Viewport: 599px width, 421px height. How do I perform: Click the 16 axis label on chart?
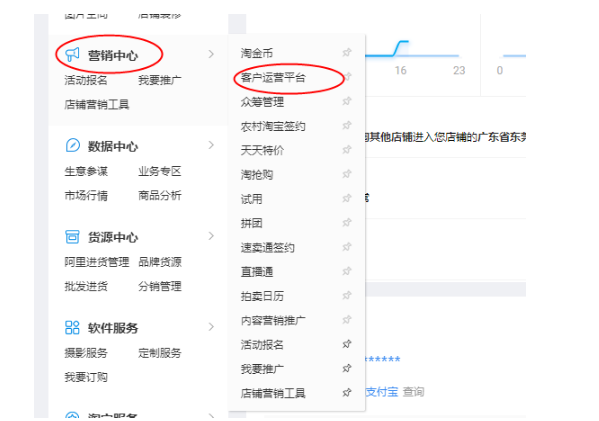pyautogui.click(x=400, y=70)
